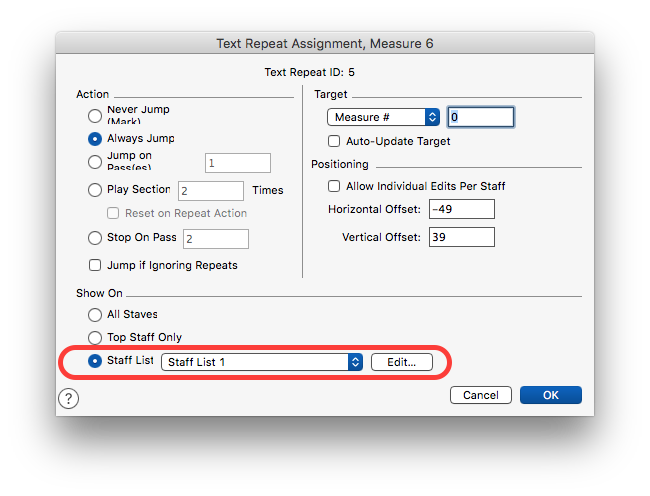Choose the Top Staff Only option
The height and width of the screenshot is (496, 650).
tap(95, 338)
